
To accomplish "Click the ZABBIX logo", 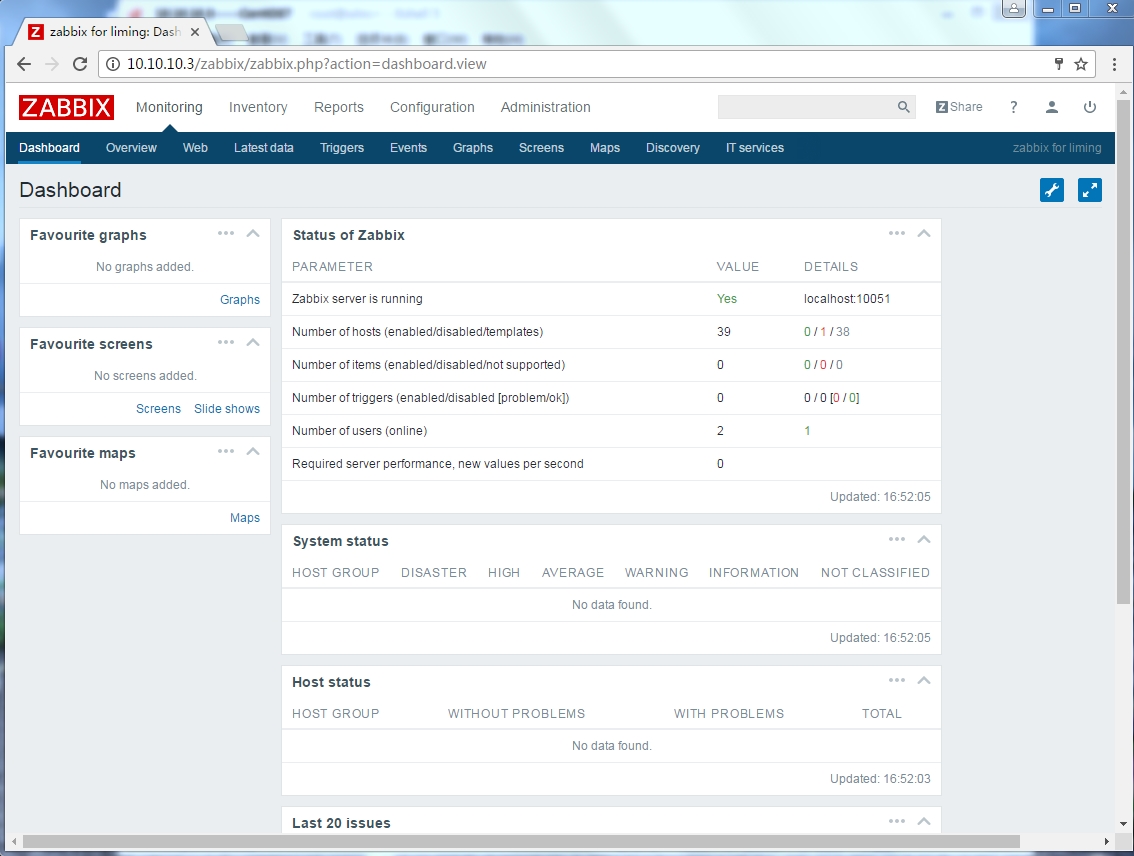I will [66, 107].
